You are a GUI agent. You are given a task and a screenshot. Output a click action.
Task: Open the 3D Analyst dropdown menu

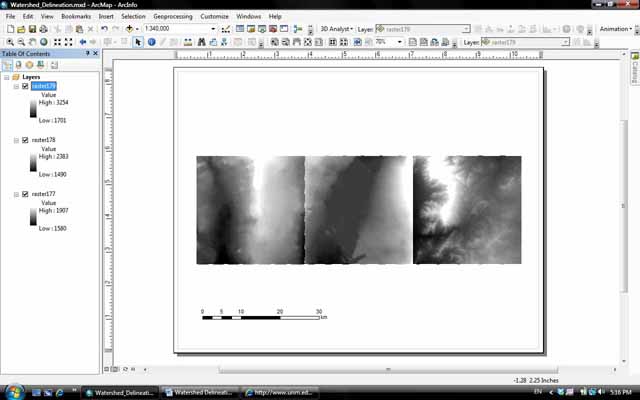[x=337, y=29]
